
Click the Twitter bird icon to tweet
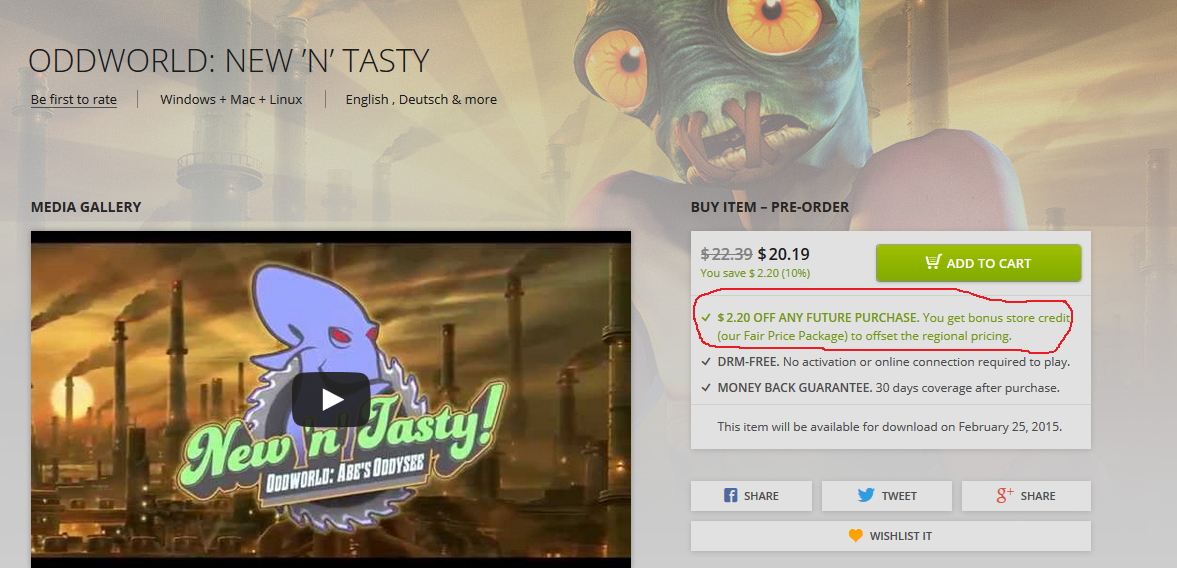[x=866, y=495]
